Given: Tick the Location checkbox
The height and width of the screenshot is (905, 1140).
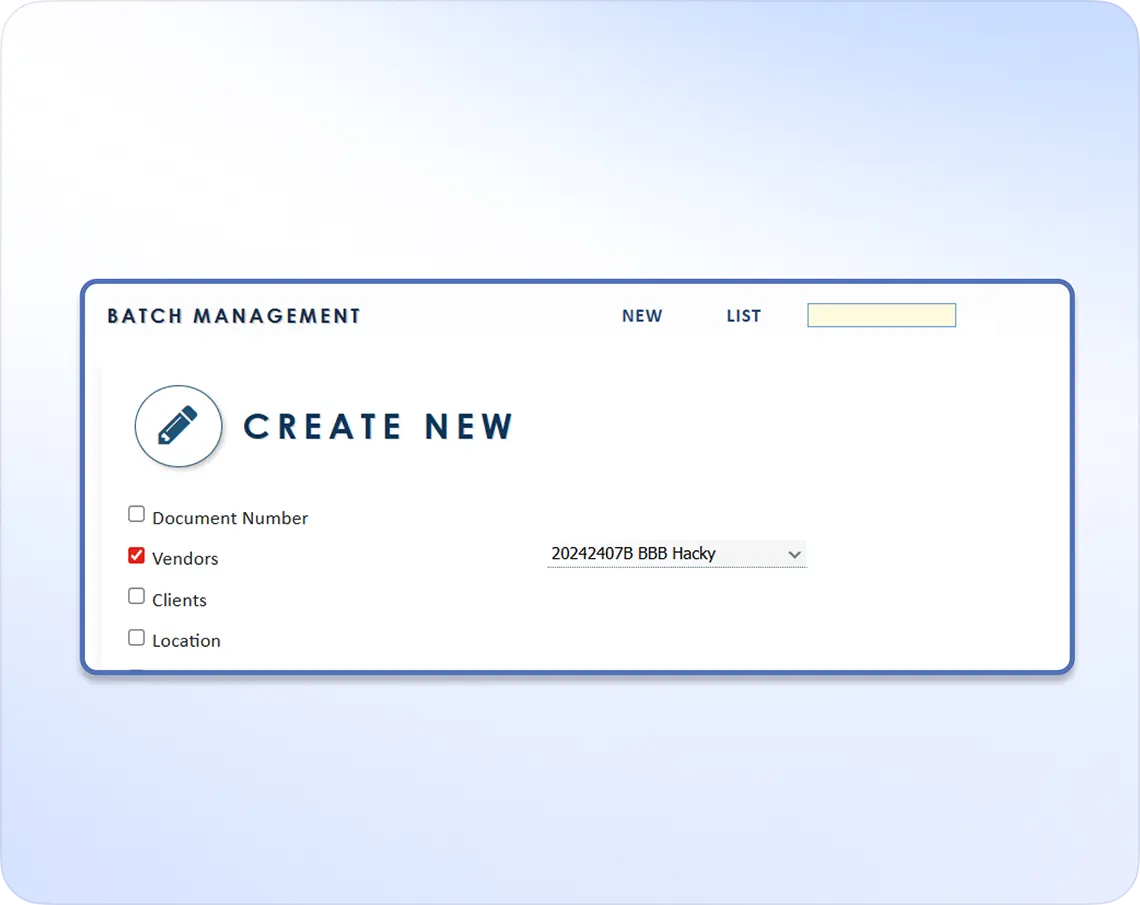Looking at the screenshot, I should [x=136, y=637].
